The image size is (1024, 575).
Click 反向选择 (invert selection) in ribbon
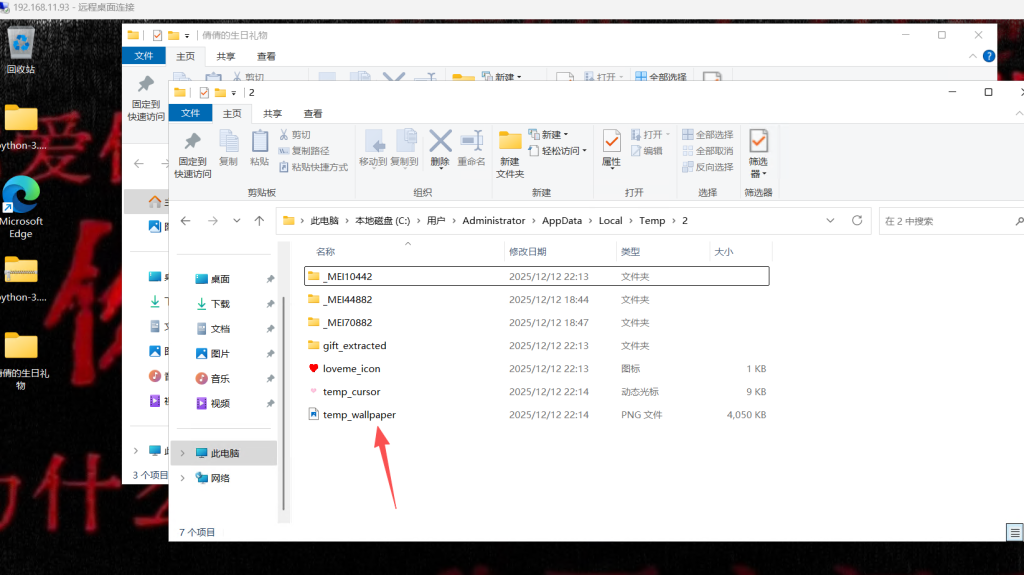click(x=708, y=167)
